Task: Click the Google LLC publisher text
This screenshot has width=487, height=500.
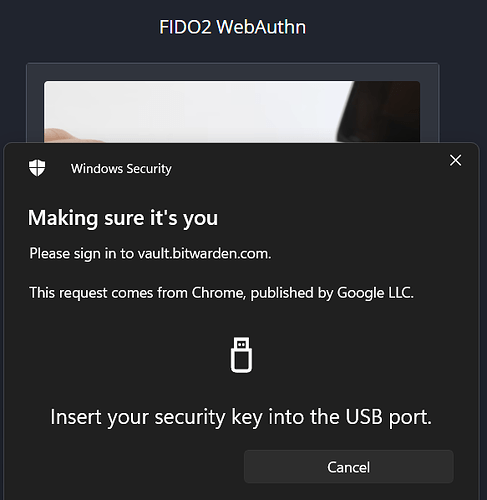Action: pos(375,293)
